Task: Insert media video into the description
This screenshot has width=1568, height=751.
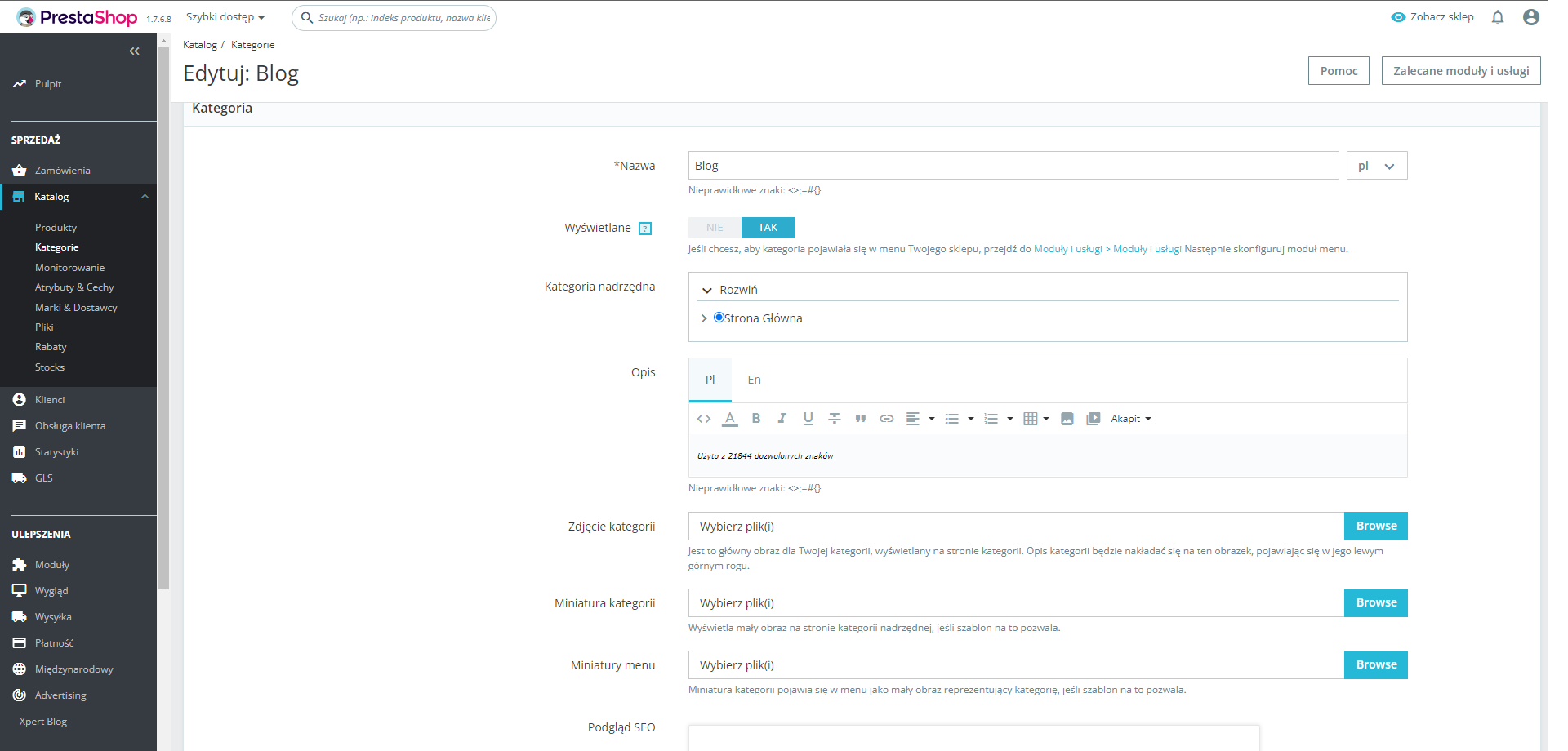Action: (x=1093, y=419)
